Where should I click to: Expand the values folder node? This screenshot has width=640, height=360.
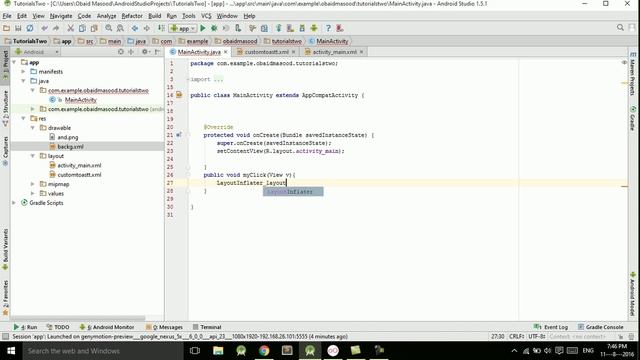tap(33, 194)
